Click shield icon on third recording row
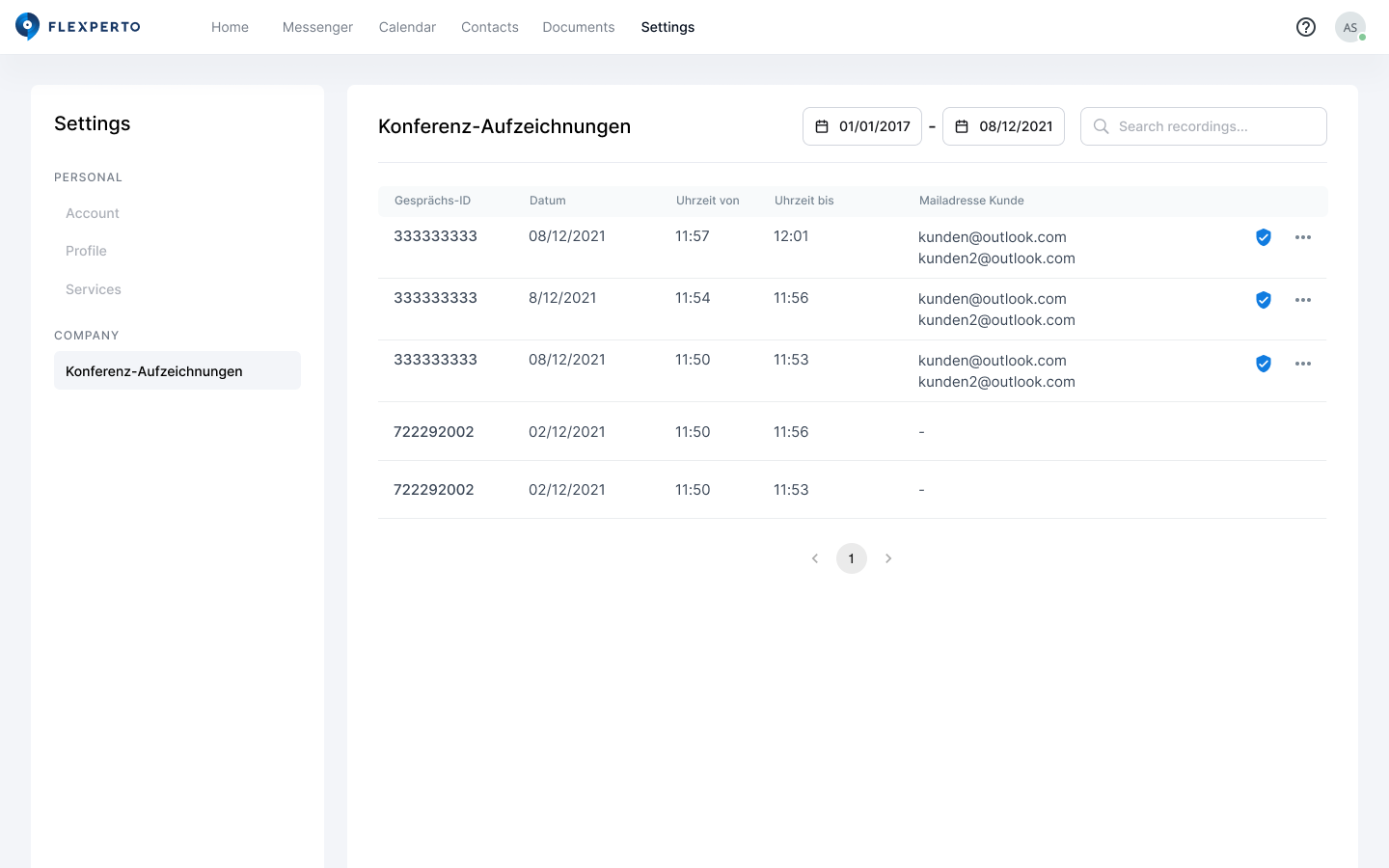This screenshot has width=1389, height=868. (1263, 364)
